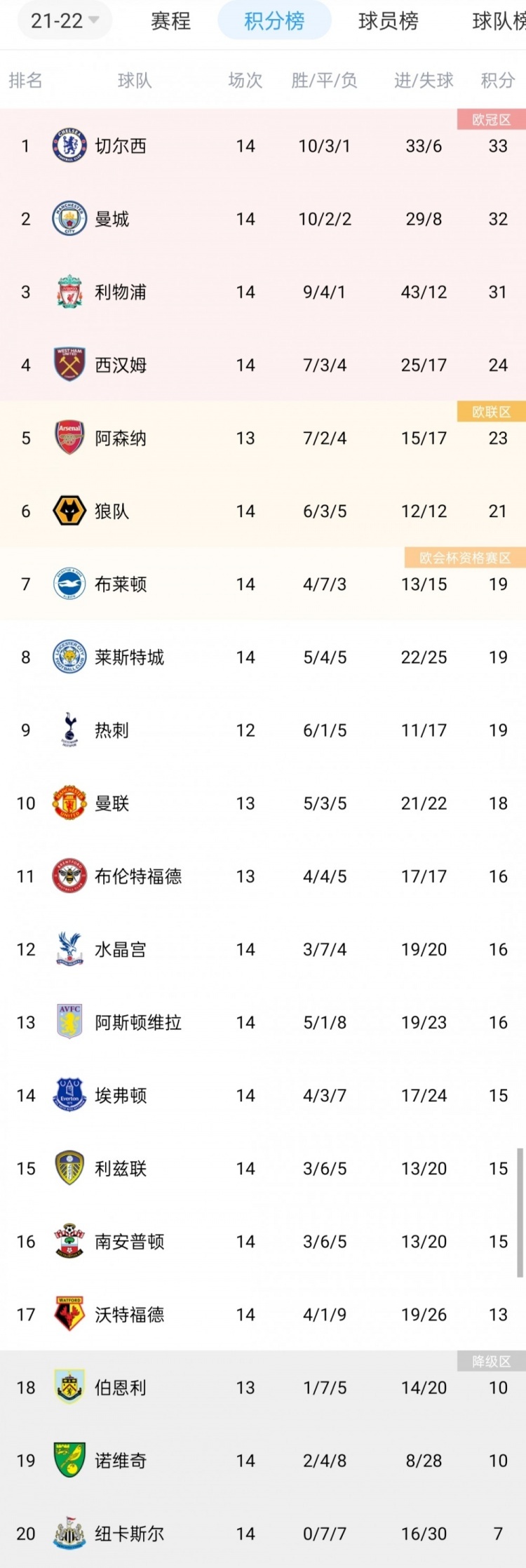Open the 球员榜 tab
The width and height of the screenshot is (526, 1568).
pos(388,21)
